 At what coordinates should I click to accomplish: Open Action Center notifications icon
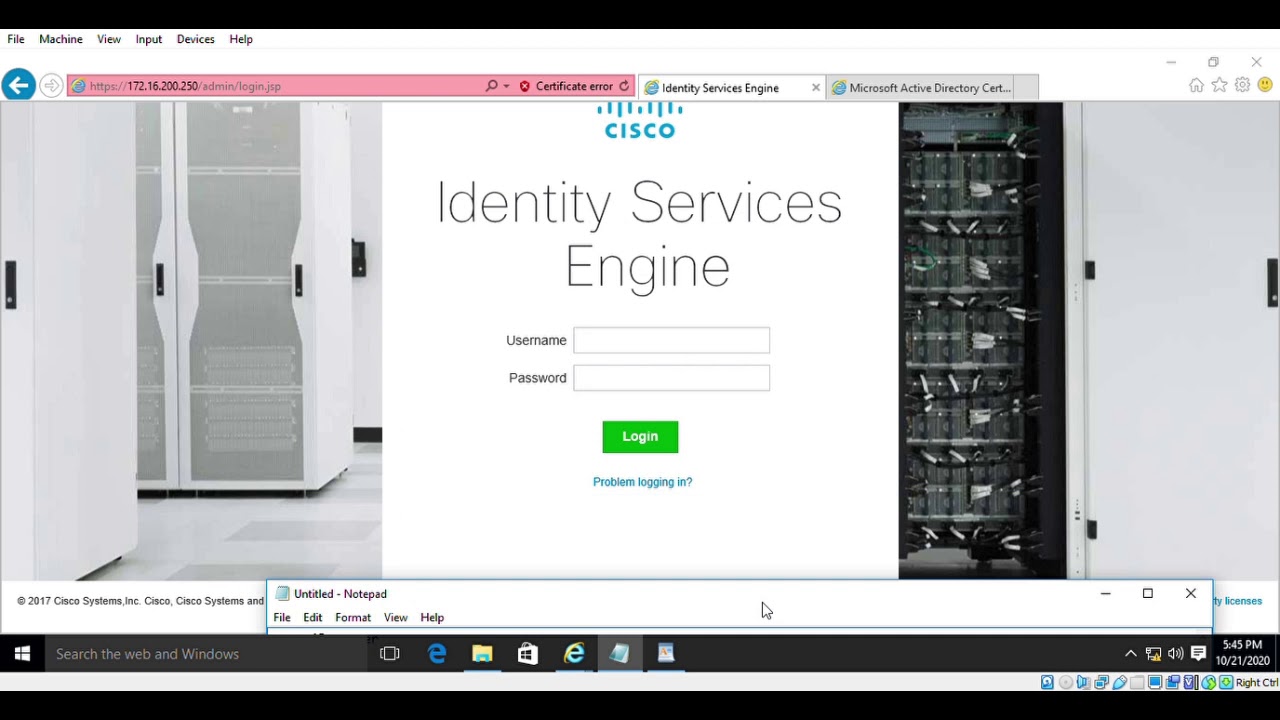click(x=1198, y=654)
